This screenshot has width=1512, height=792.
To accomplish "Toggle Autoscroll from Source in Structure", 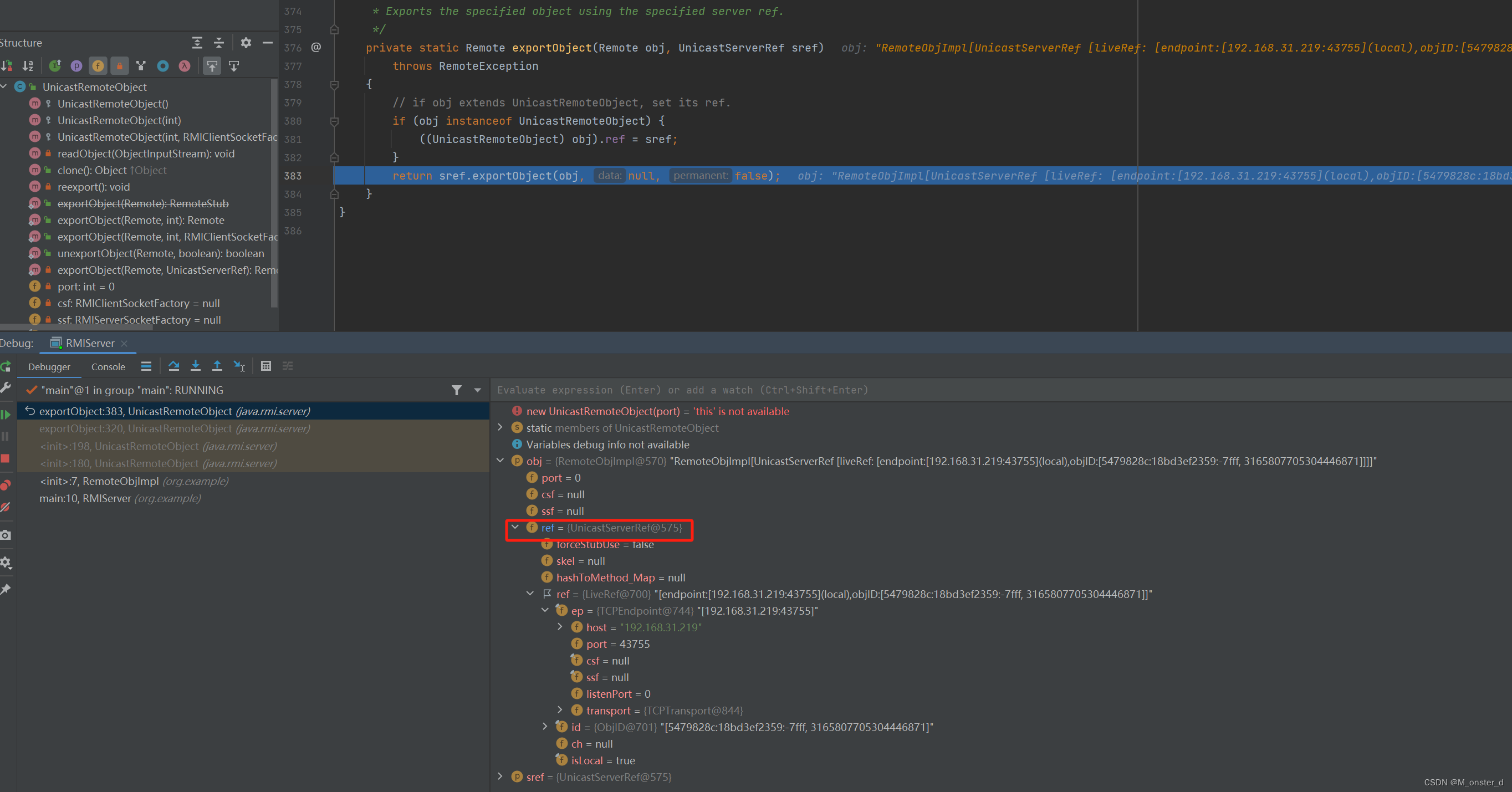I will pos(233,66).
